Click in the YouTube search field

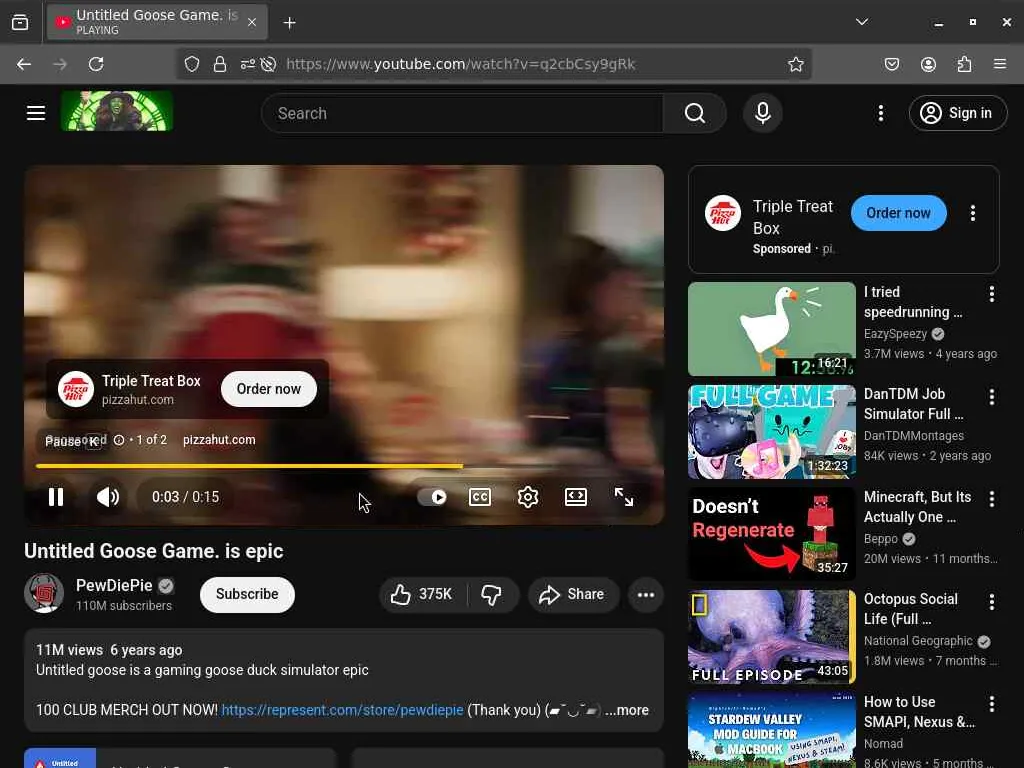click(462, 113)
